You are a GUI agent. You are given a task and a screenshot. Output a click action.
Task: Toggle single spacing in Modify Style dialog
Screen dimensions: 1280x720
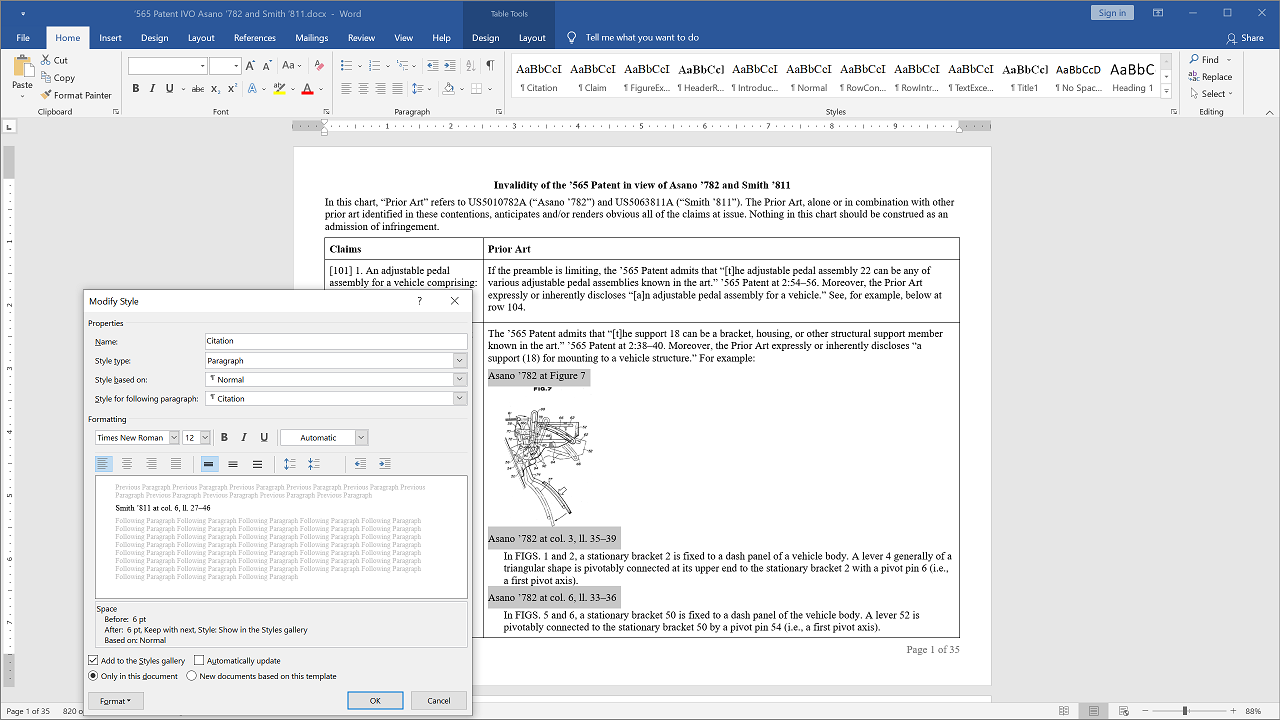click(x=209, y=464)
